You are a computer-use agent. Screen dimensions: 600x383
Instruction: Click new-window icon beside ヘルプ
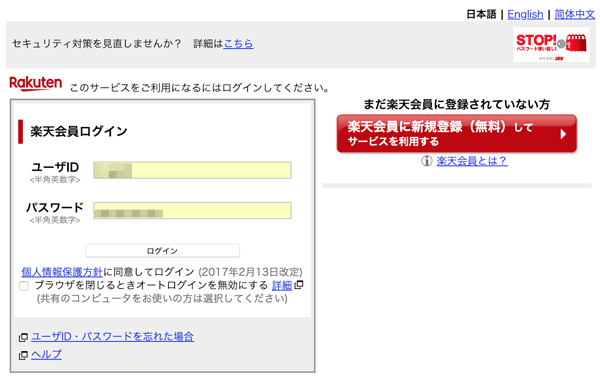23,355
